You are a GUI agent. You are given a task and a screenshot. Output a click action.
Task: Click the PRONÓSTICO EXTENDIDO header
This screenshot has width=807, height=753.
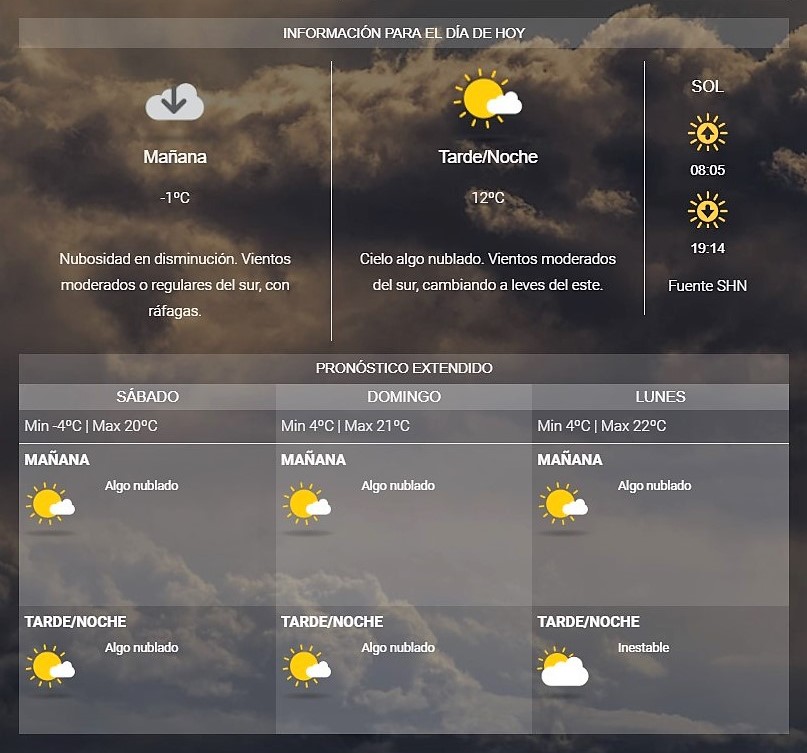click(x=404, y=369)
